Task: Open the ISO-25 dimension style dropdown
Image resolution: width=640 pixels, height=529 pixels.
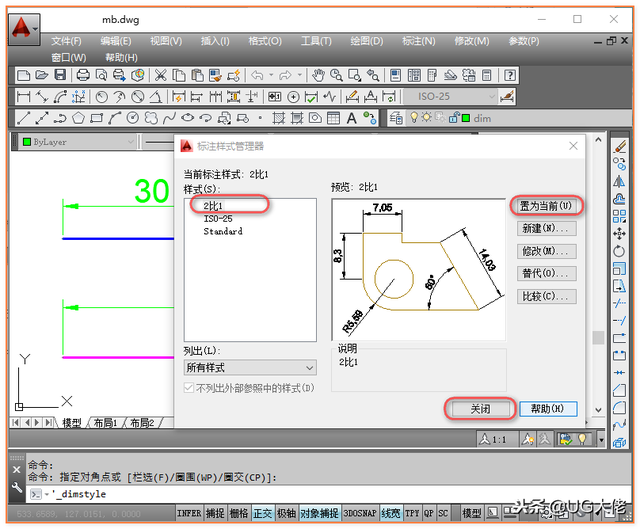Action: click(450, 97)
